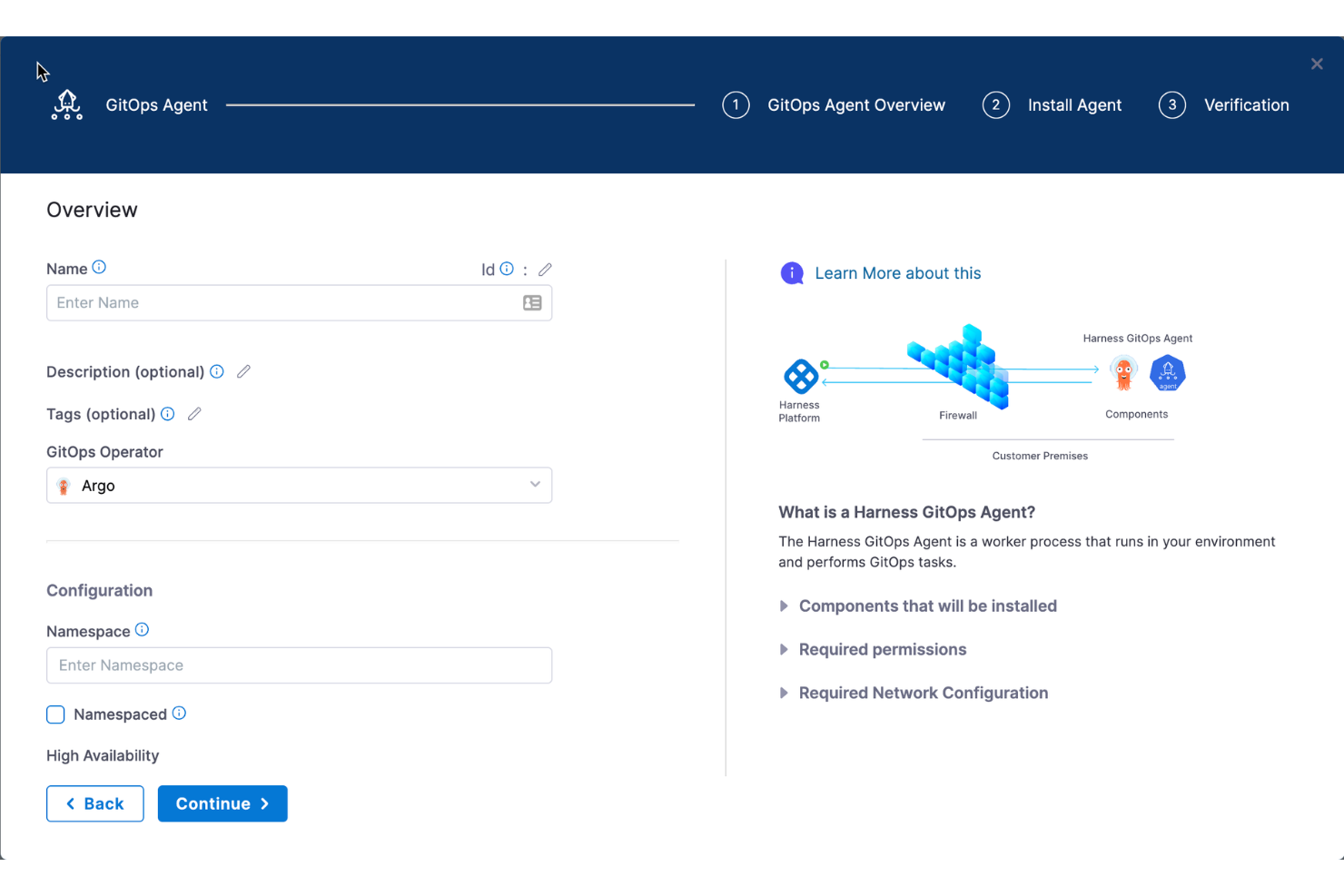Viewport: 1344px width, 896px height.
Task: Expand Components that will be installed
Action: click(918, 606)
